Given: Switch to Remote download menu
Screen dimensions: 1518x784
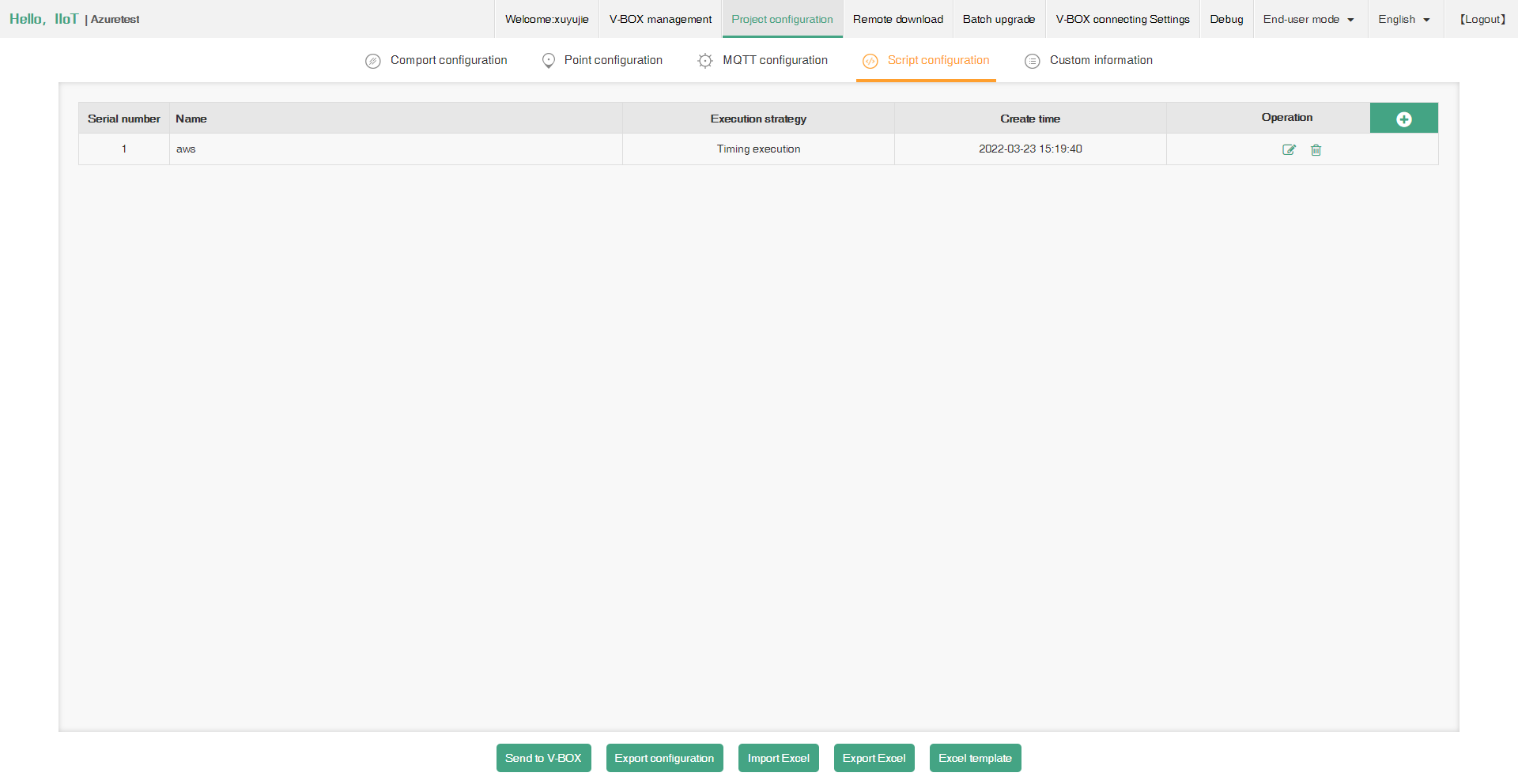Looking at the screenshot, I should tap(897, 19).
